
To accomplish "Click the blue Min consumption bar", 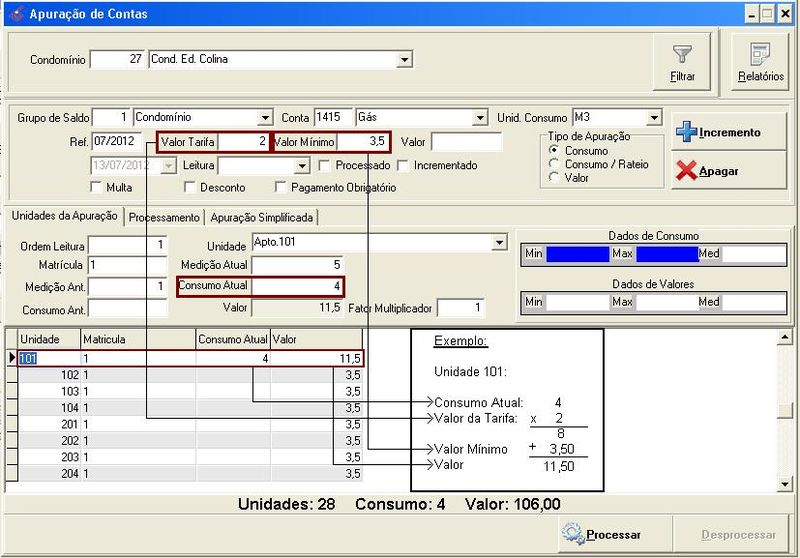I will (577, 254).
